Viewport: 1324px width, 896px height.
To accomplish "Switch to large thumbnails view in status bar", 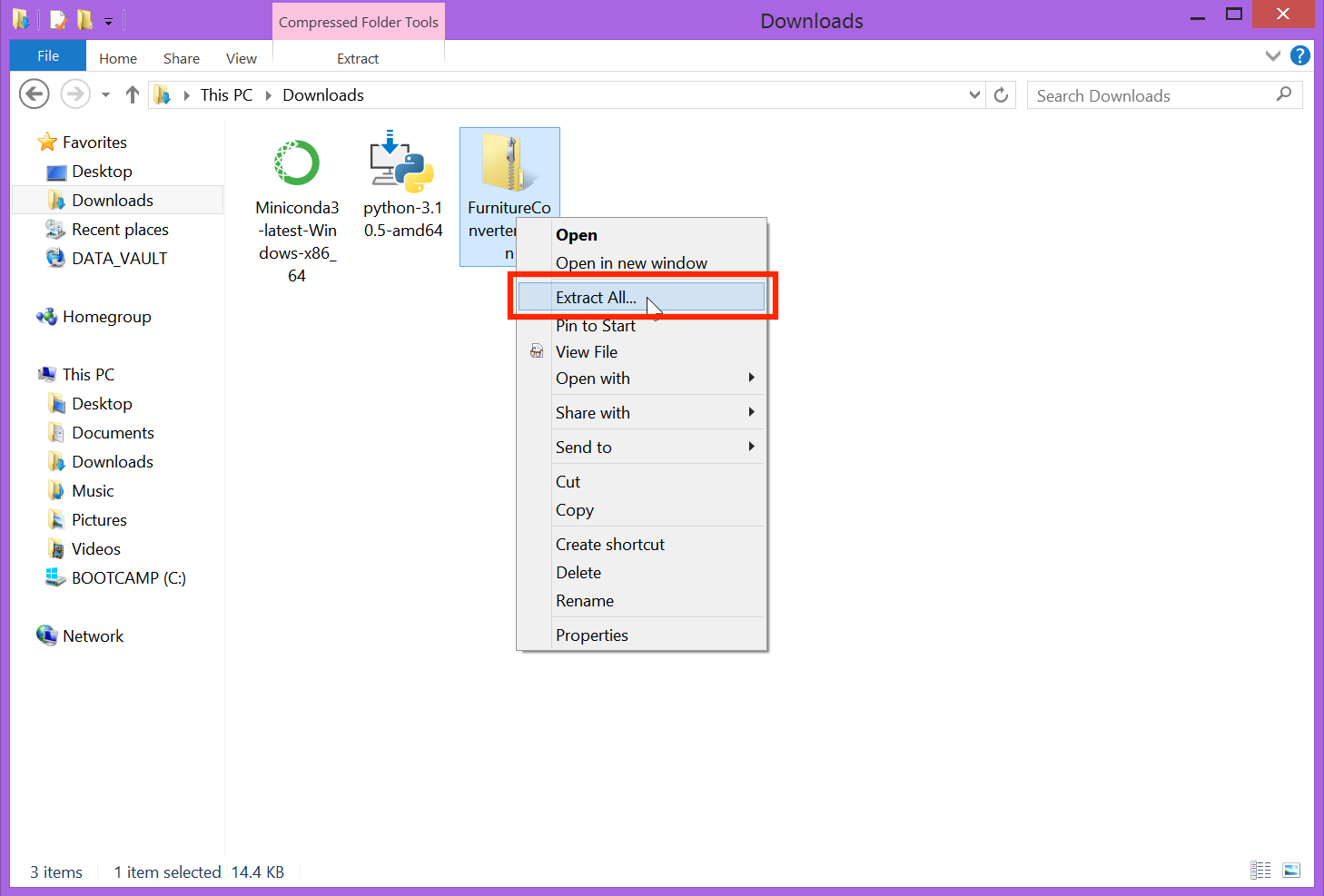I will click(1290, 870).
